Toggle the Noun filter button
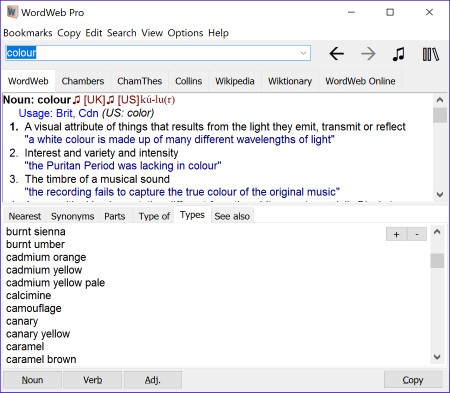 pyautogui.click(x=32, y=380)
